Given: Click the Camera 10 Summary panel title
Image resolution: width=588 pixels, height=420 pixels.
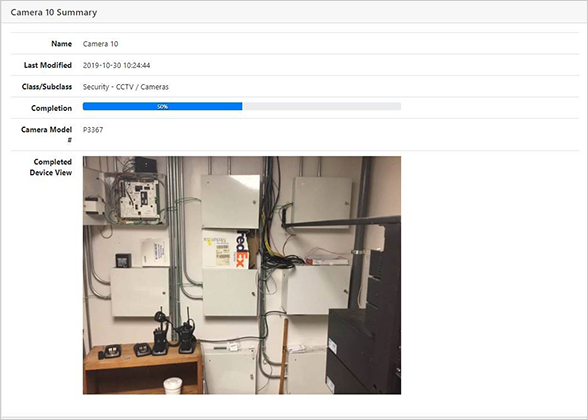Looking at the screenshot, I should coord(54,12).
